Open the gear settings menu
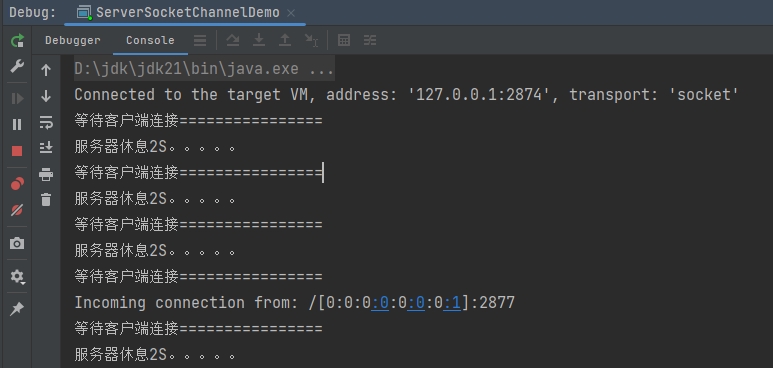The height and width of the screenshot is (368, 773). coord(17,277)
